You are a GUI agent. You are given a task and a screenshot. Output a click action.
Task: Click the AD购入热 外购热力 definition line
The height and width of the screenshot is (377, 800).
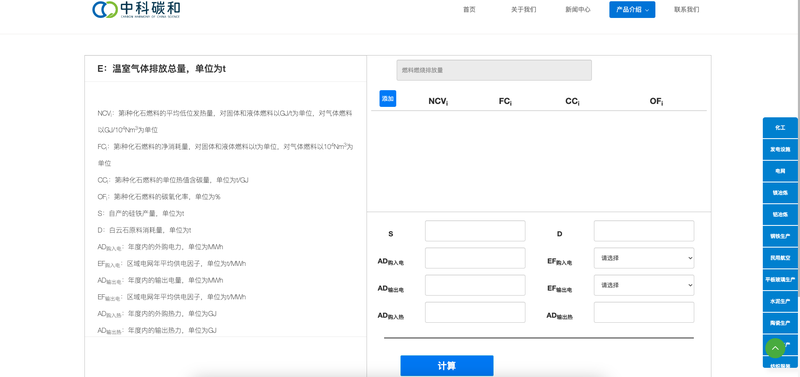pyautogui.click(x=157, y=314)
